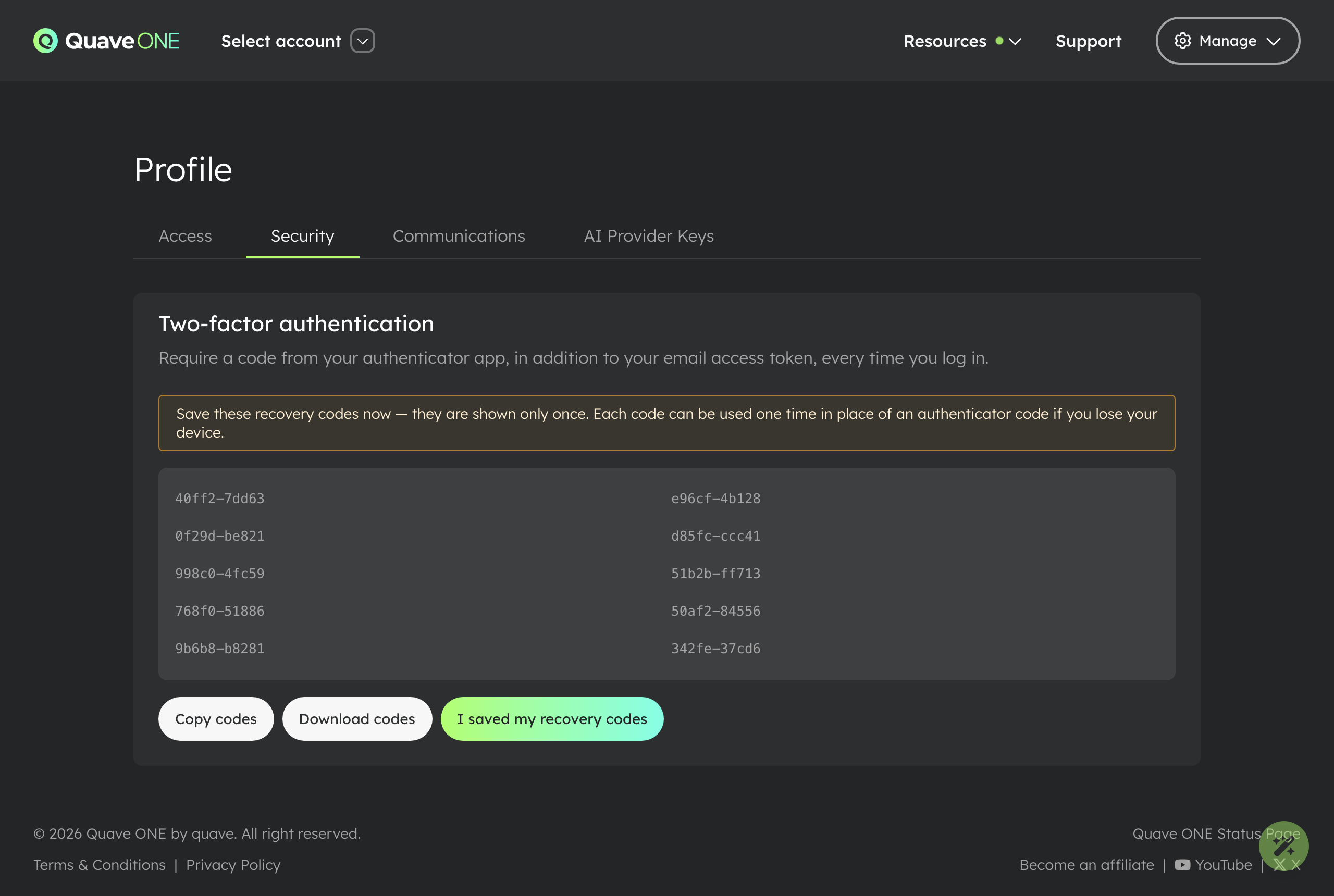Select recovery code 998c0-4fc59
The image size is (1334, 896).
(219, 573)
